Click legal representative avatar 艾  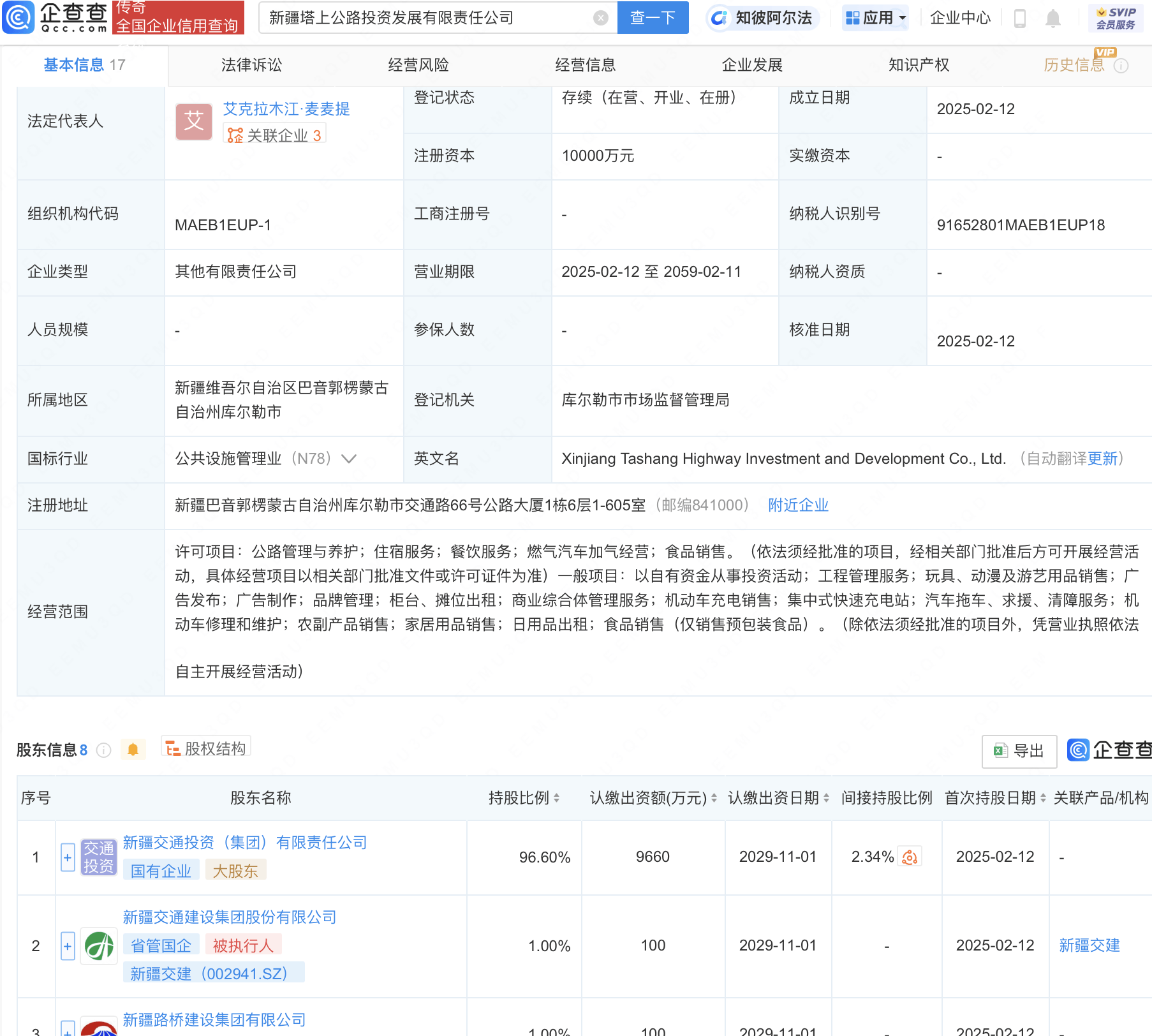[194, 121]
